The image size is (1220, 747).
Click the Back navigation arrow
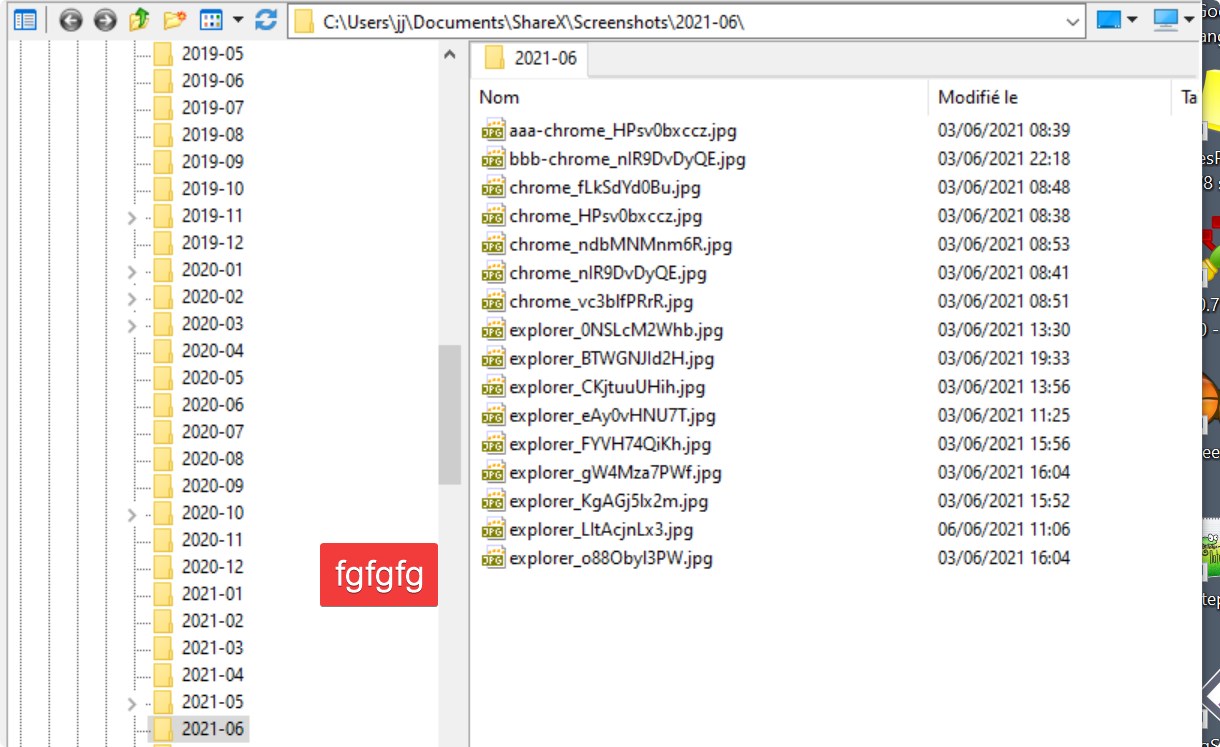(x=70, y=20)
